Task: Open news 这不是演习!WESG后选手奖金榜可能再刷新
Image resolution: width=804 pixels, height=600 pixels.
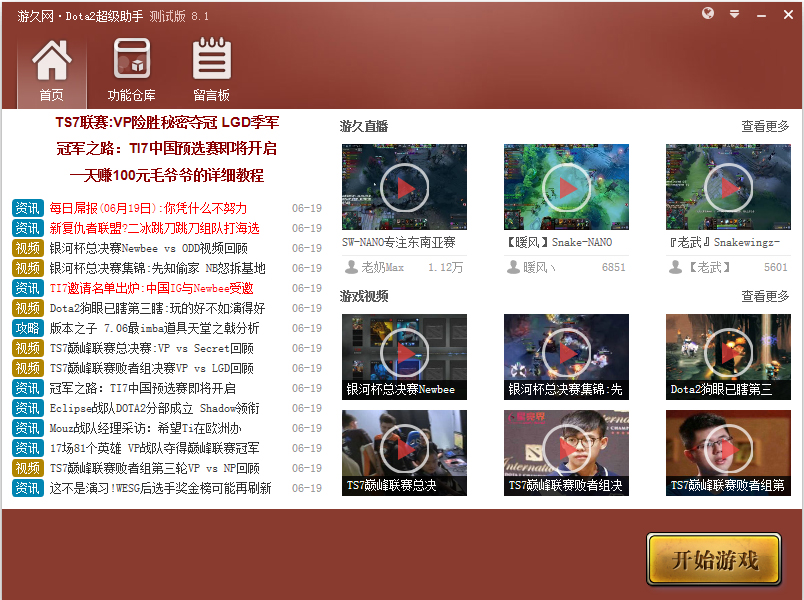Action: coord(160,488)
